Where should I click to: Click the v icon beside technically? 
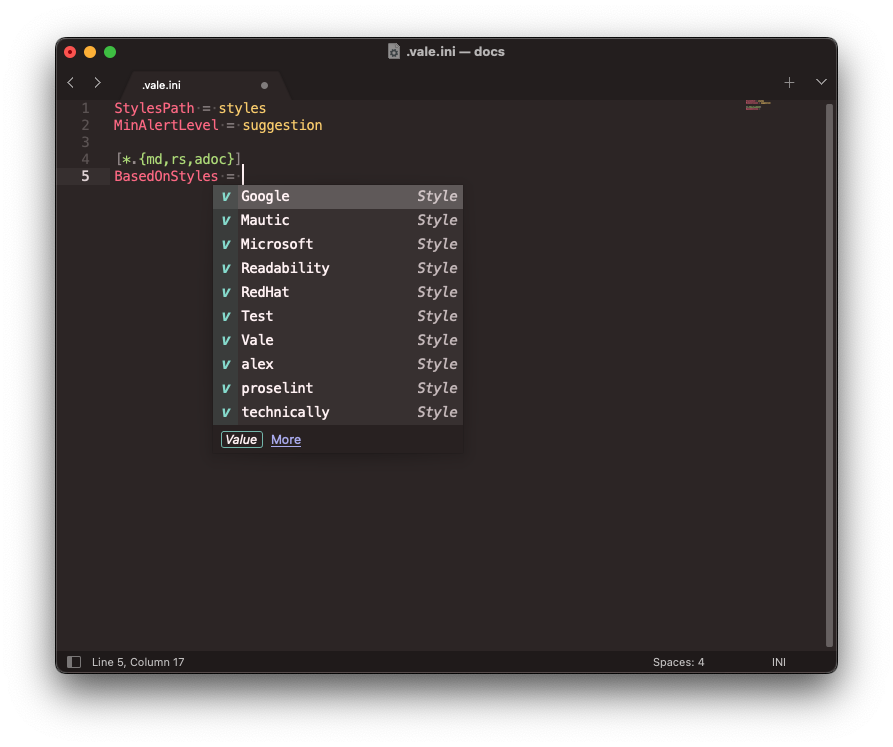click(x=226, y=413)
